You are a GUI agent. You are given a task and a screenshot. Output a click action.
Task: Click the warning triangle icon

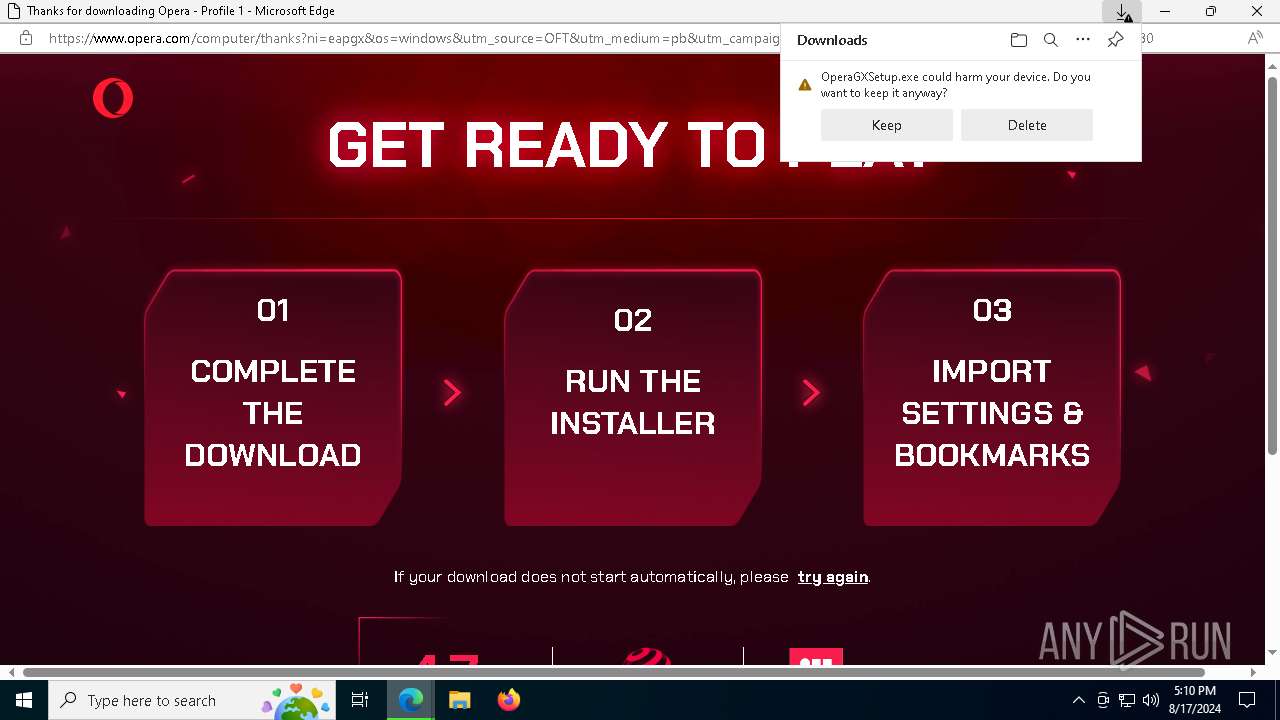tap(804, 85)
